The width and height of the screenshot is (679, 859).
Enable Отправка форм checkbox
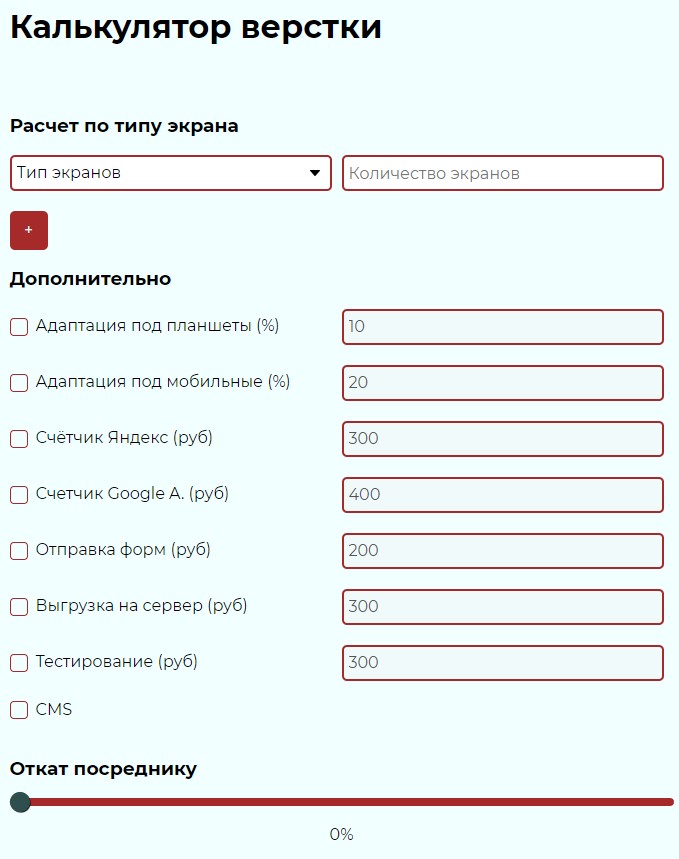(19, 550)
